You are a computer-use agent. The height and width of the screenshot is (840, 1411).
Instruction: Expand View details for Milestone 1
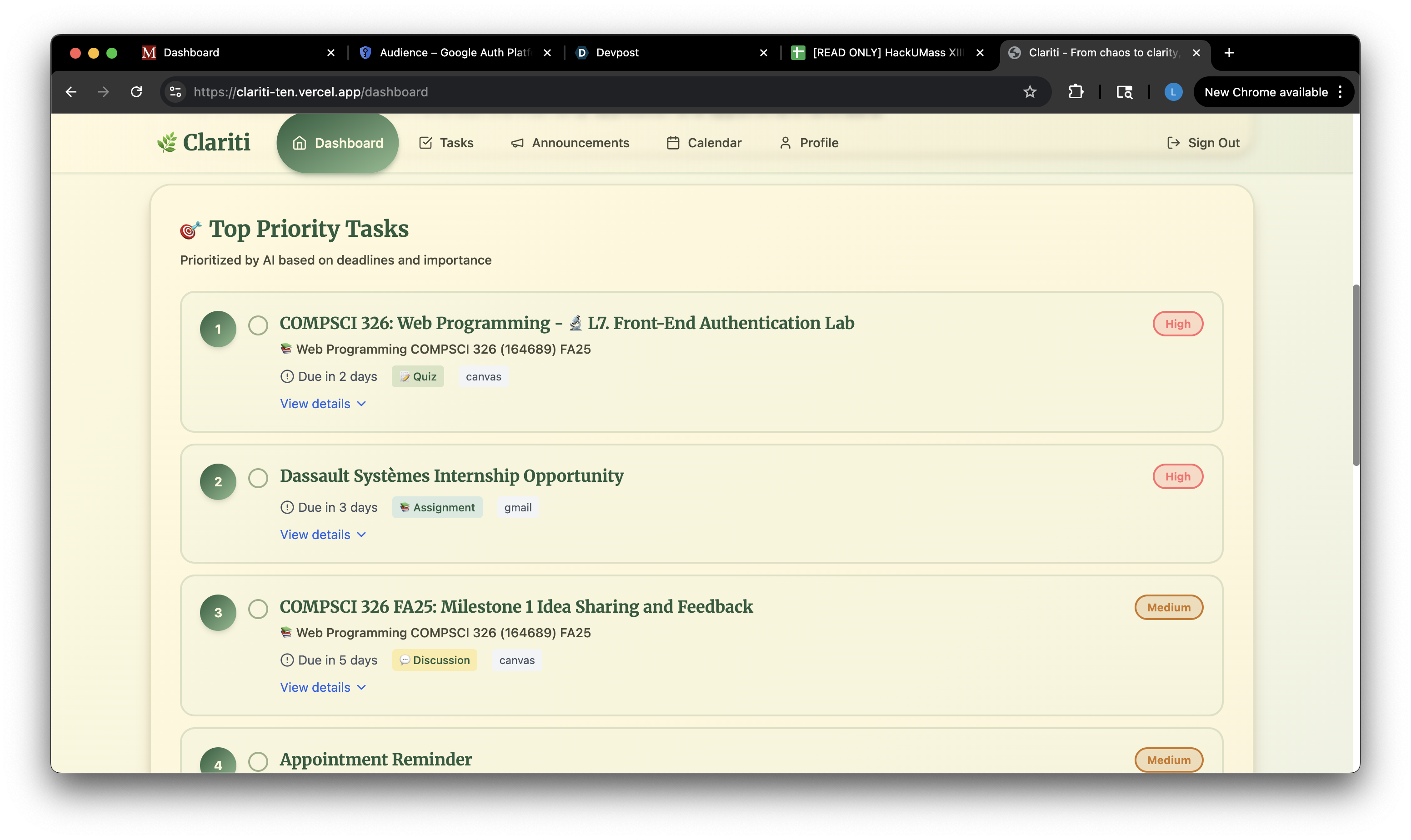[x=323, y=687]
